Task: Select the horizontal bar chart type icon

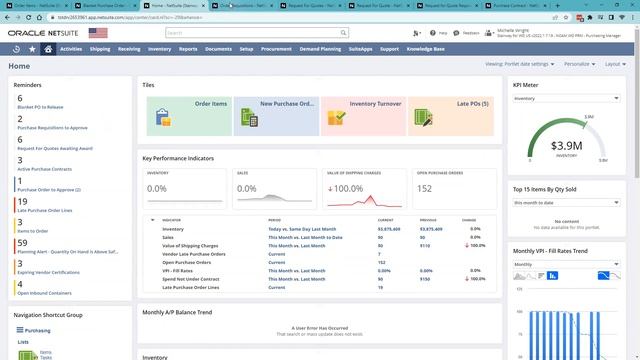Action: (541, 276)
